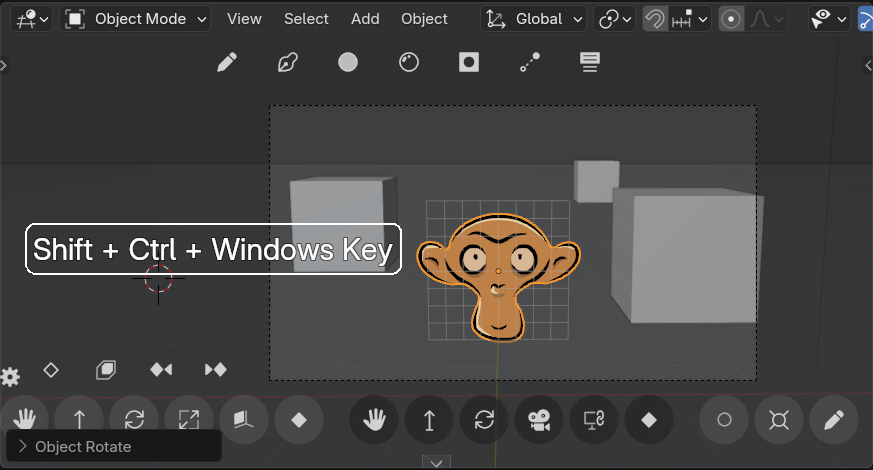Click the solid diamond in middle dark group
Viewport: 873px width, 470px height.
649,419
